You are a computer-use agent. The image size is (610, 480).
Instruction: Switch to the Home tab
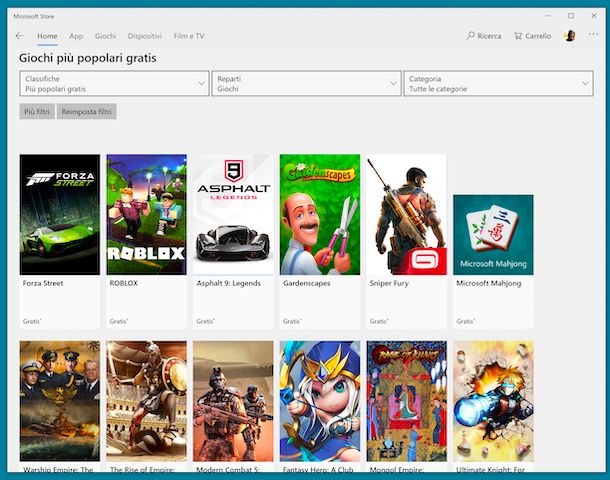pyautogui.click(x=47, y=36)
